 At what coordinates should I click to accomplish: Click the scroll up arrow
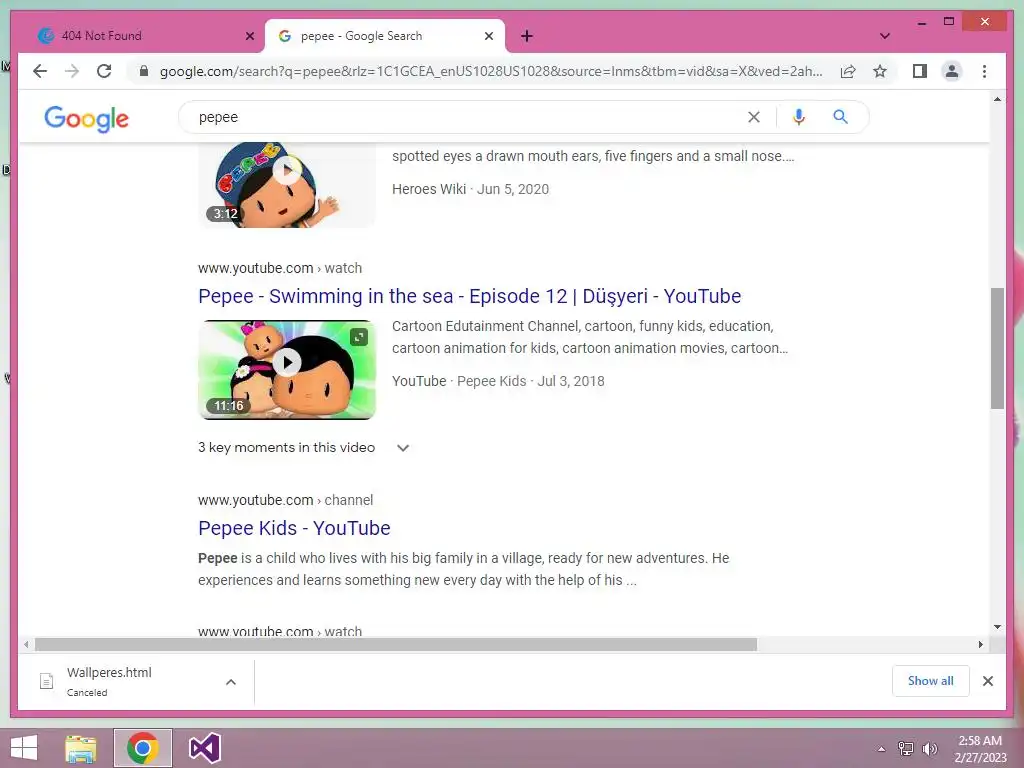[997, 99]
